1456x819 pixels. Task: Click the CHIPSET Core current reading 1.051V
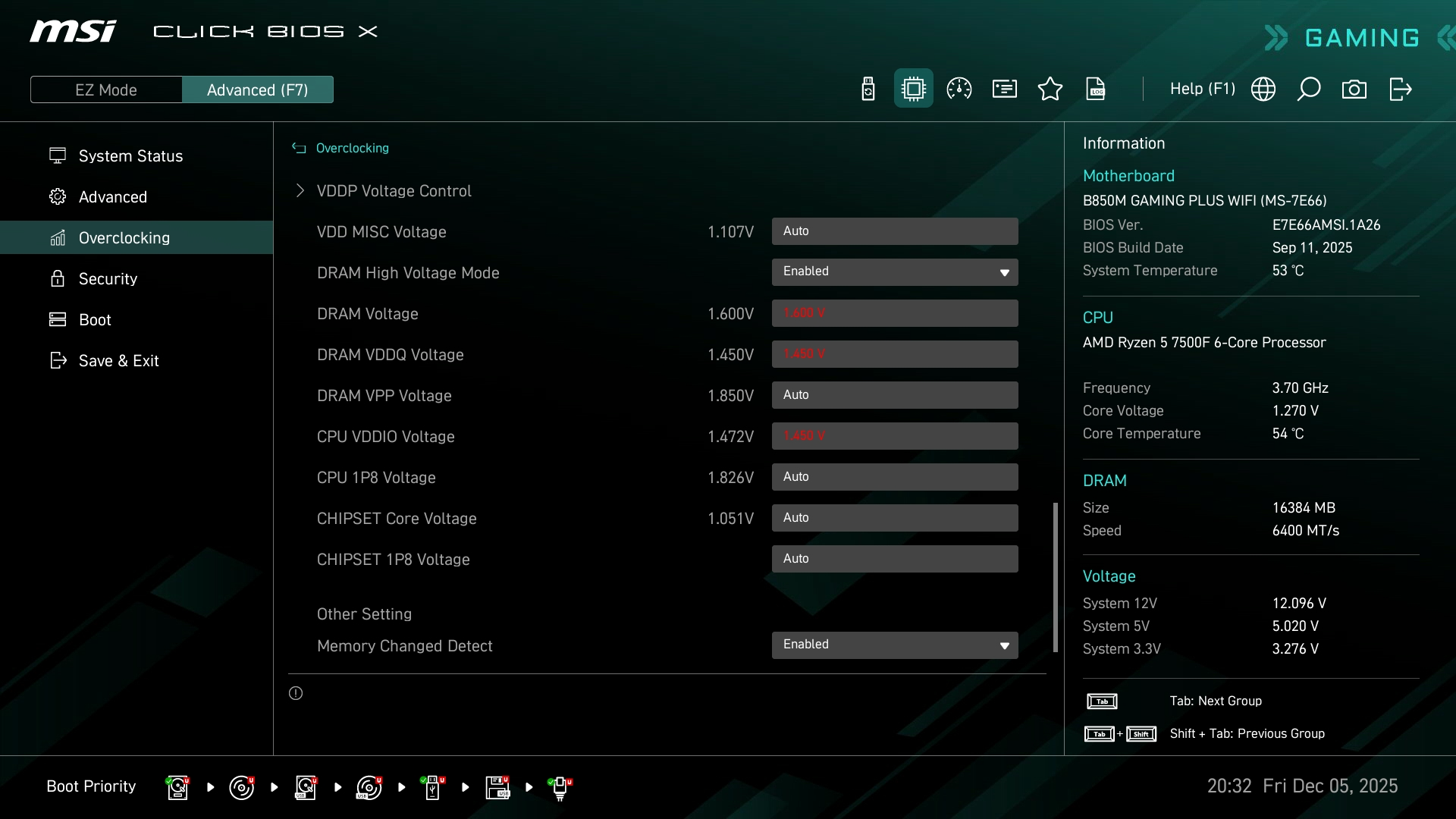pos(730,519)
